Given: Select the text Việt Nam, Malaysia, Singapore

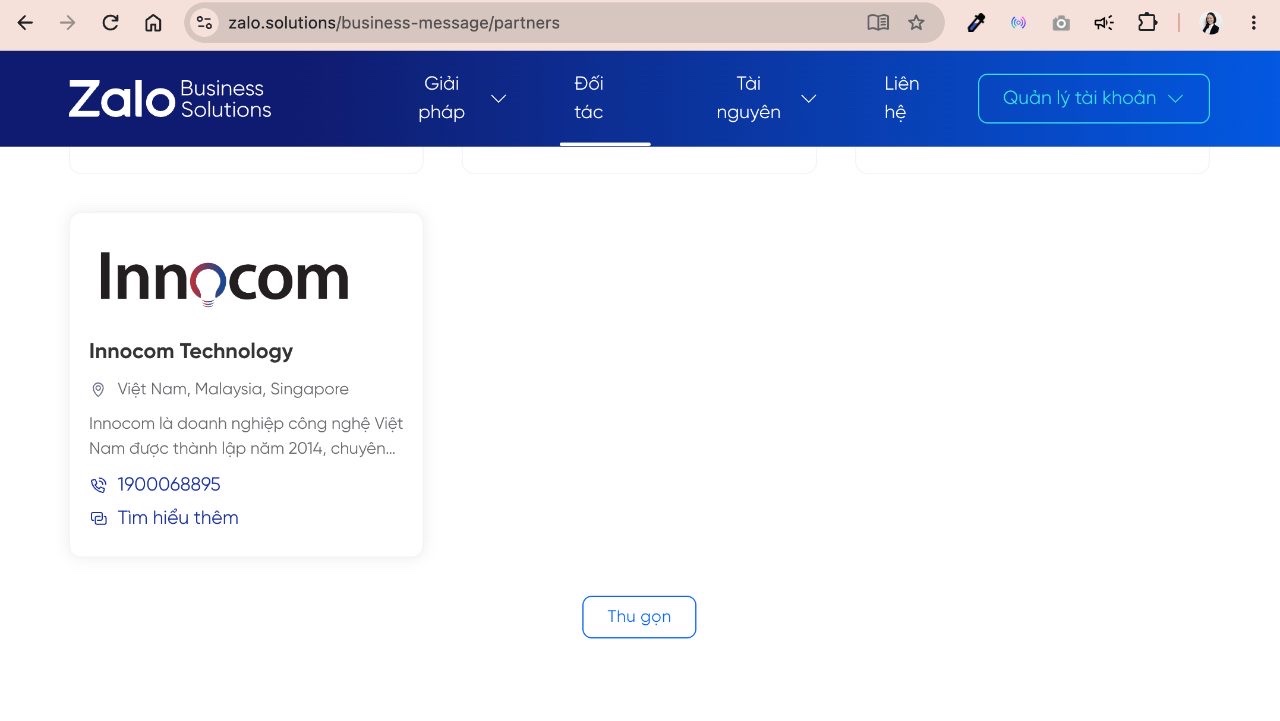Looking at the screenshot, I should coord(233,389).
